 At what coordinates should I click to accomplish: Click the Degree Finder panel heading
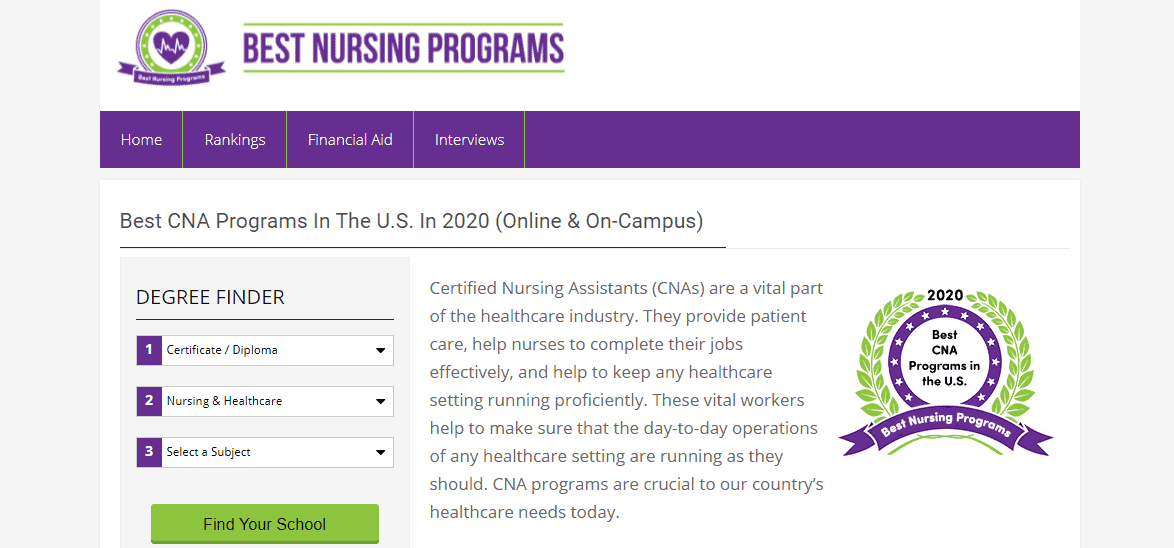210,297
